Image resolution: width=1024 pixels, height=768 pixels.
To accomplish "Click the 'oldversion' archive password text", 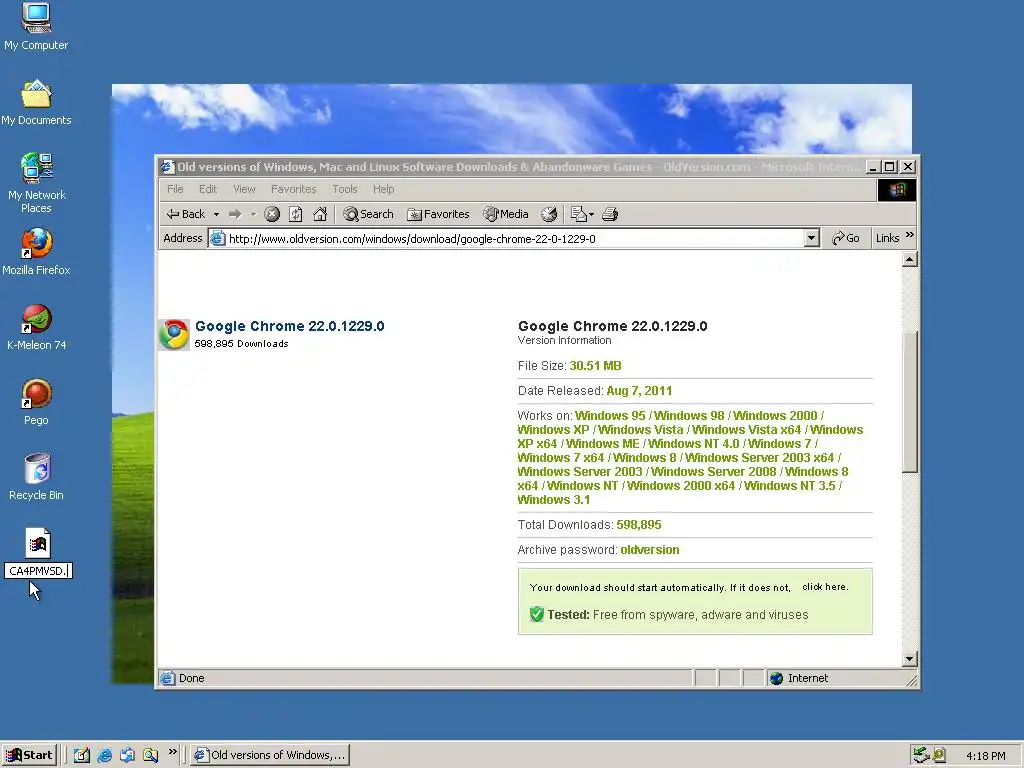I will [650, 550].
